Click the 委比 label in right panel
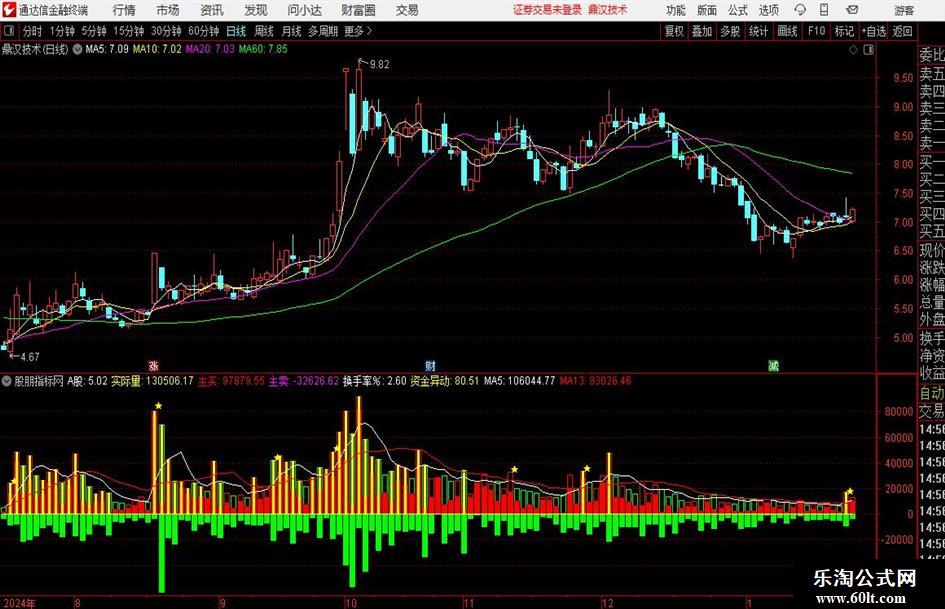945x609 pixels. 931,55
